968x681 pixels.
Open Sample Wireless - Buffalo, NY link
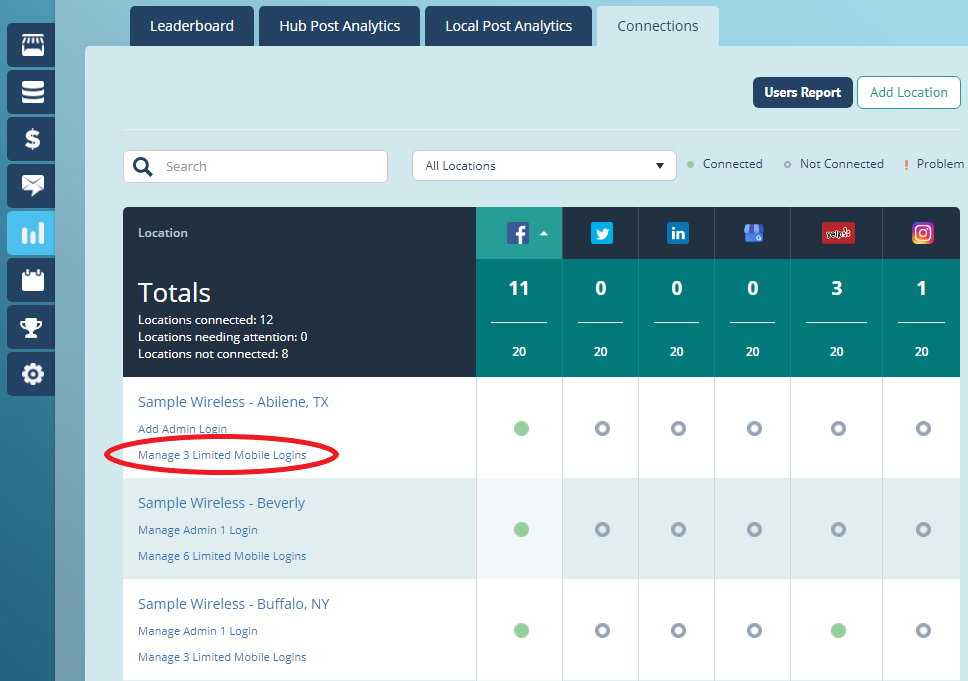click(x=233, y=604)
